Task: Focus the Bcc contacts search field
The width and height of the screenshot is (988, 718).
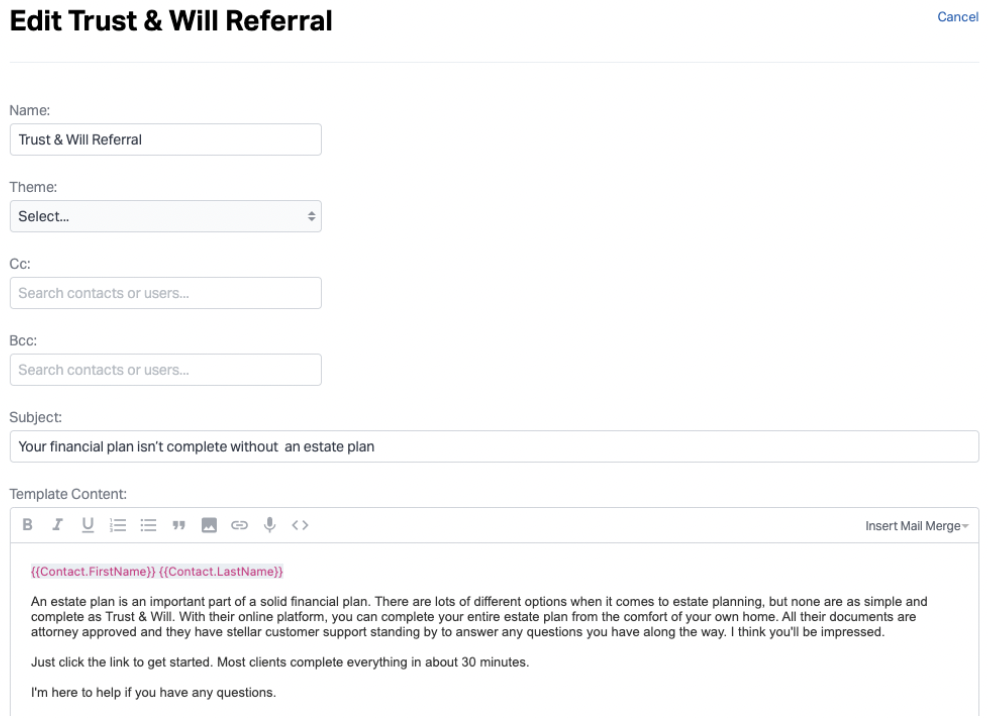Action: (165, 370)
